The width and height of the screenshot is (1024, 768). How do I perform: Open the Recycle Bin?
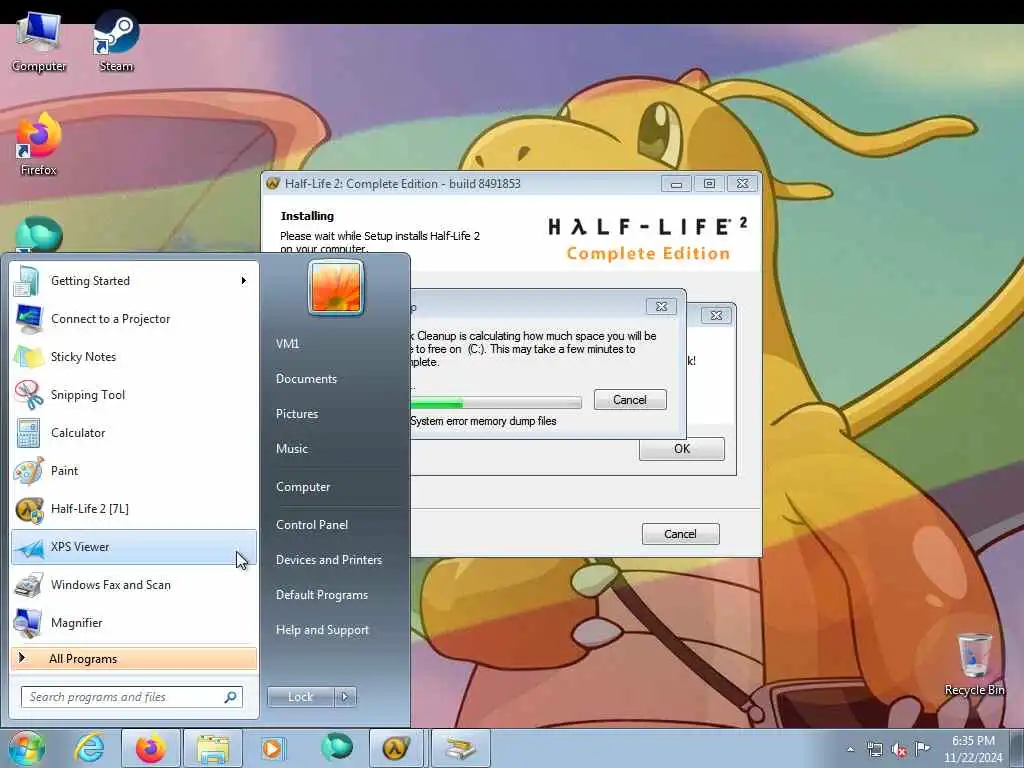pos(974,664)
